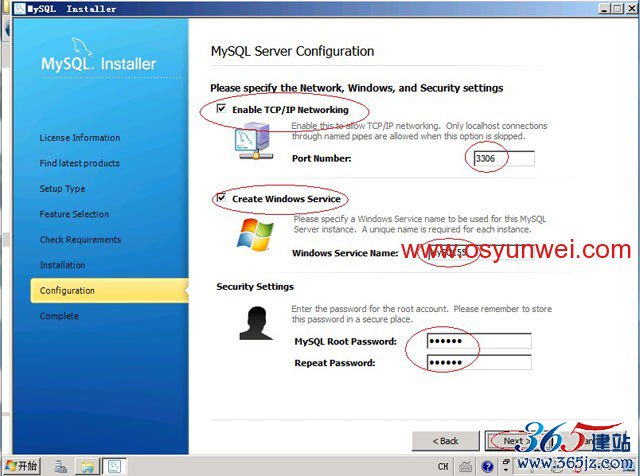
Task: Click the Windows flag logo icon
Action: [255, 234]
